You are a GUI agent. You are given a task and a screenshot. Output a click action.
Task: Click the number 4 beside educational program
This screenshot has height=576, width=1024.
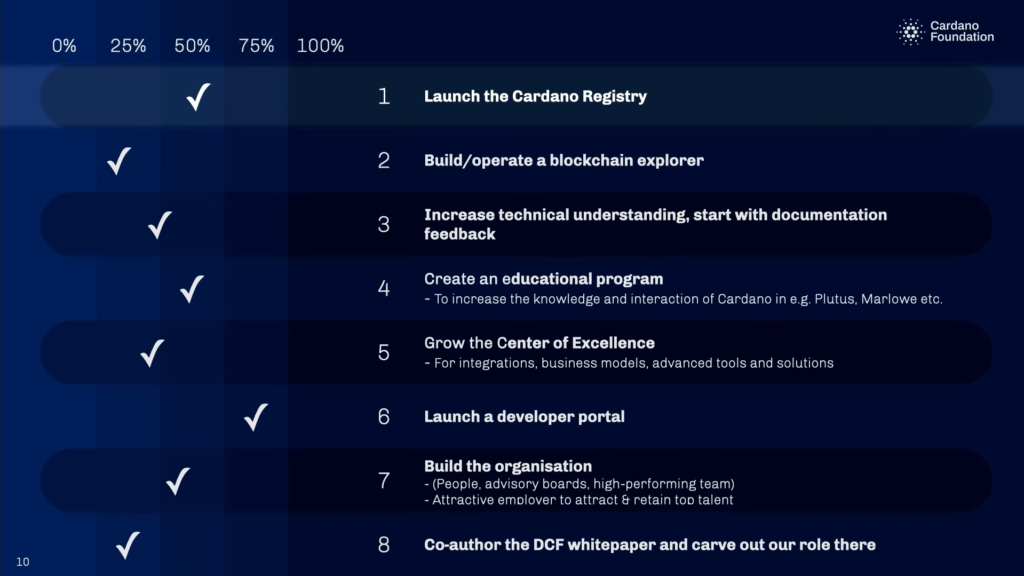tap(384, 289)
